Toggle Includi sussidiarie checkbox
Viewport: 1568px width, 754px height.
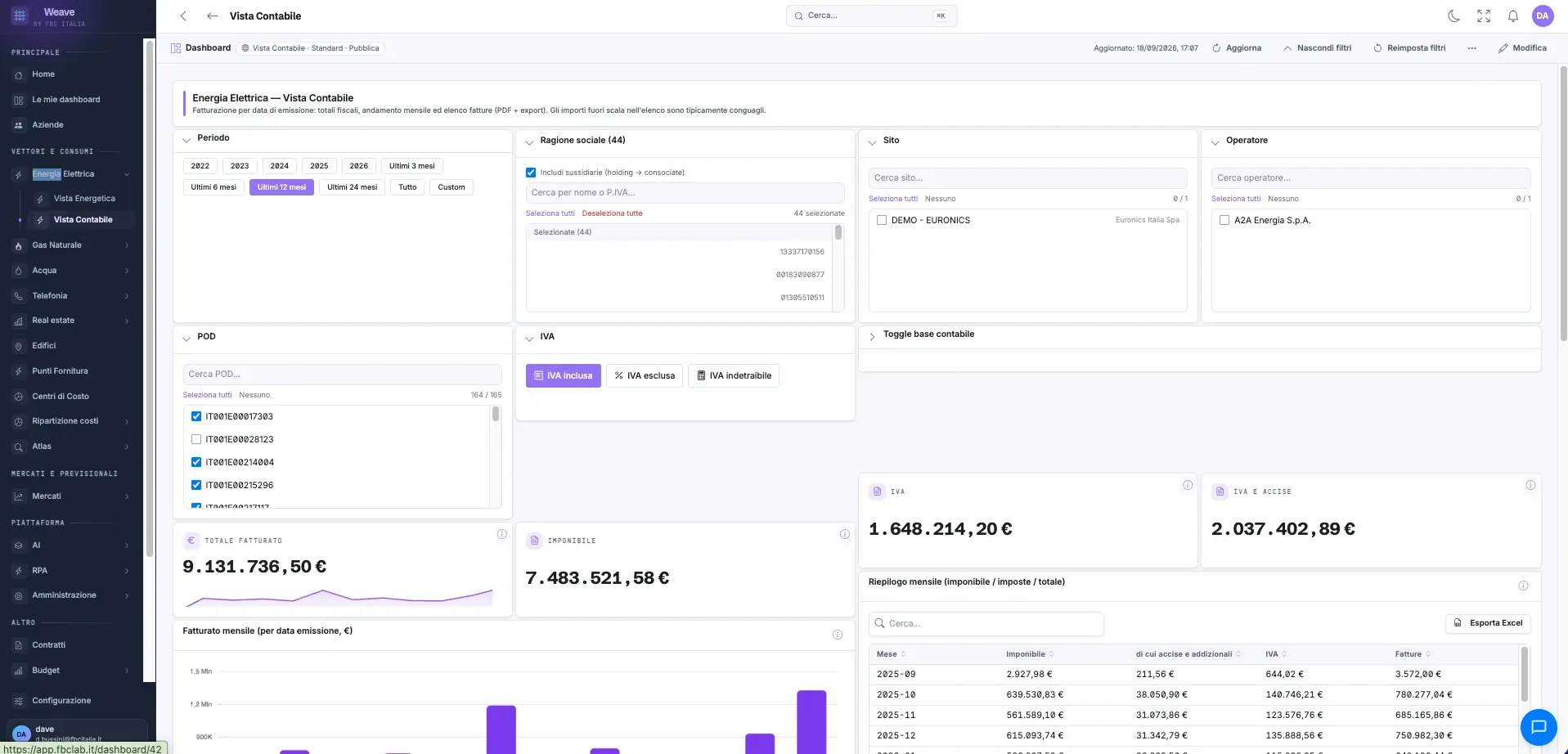tap(531, 173)
